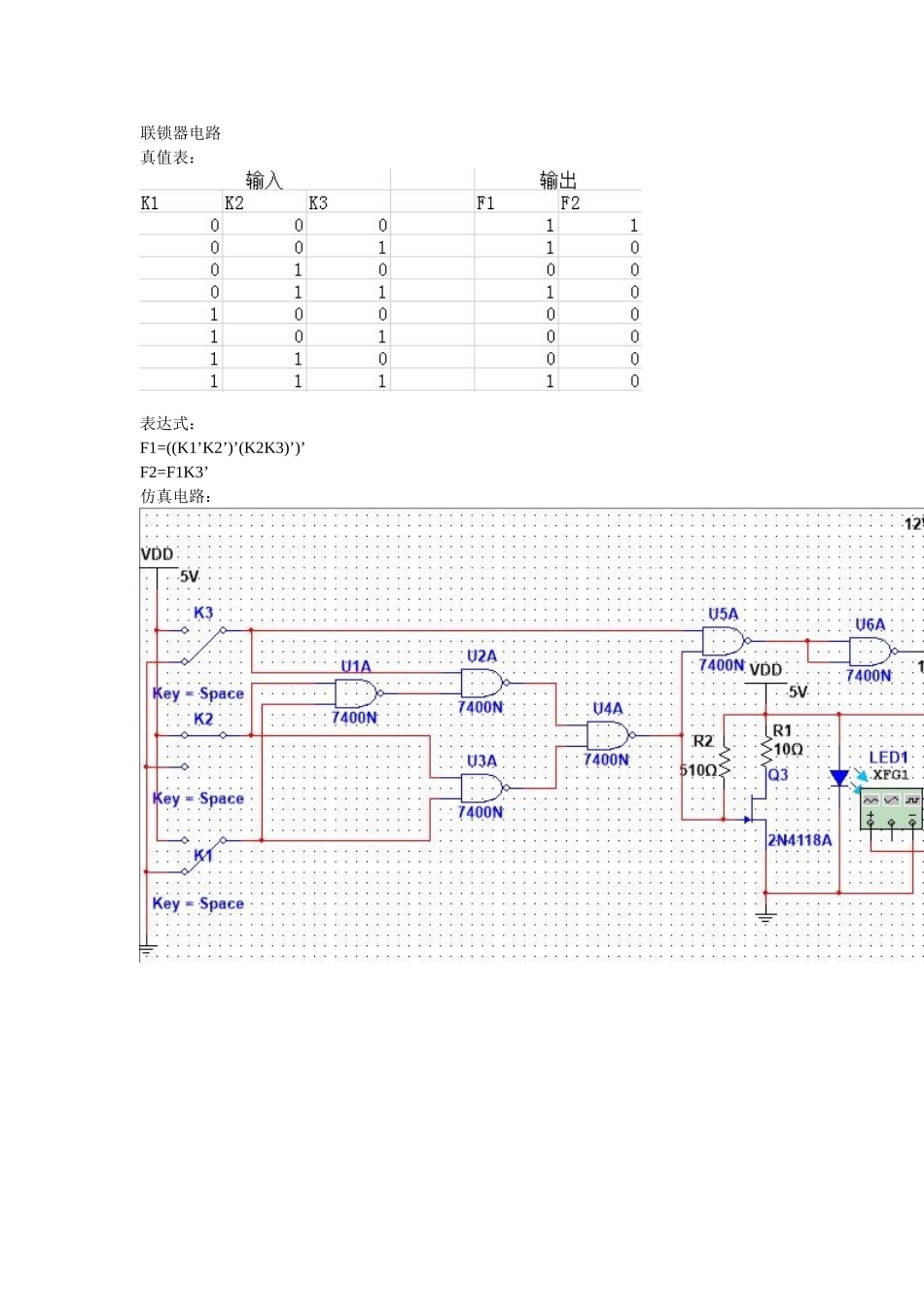The image size is (924, 1307).
Task: Click the F2 value 1 in the first truth table row
Action: 634,226
